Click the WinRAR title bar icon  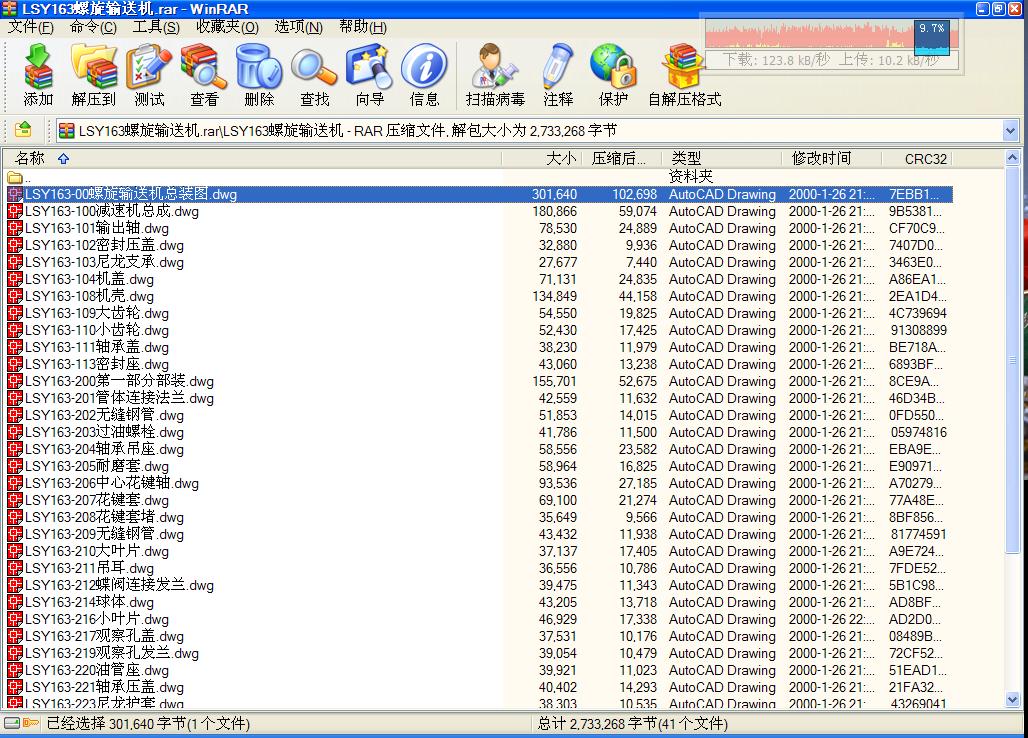pos(9,9)
